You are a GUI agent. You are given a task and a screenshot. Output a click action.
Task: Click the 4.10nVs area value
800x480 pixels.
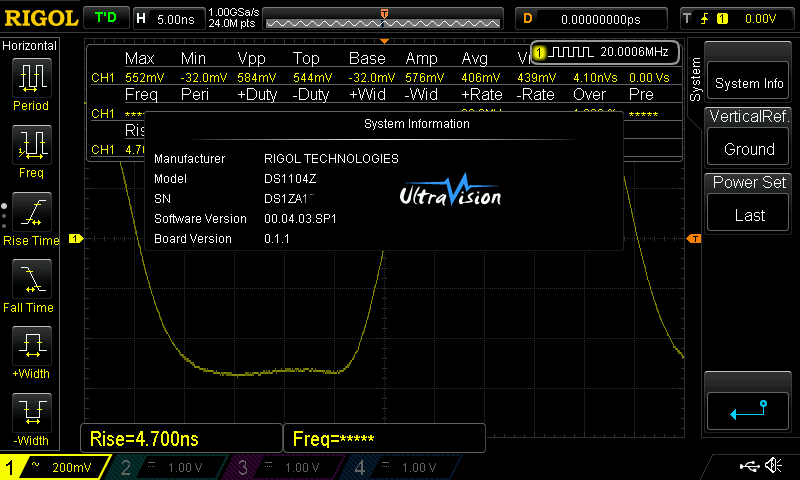point(595,78)
